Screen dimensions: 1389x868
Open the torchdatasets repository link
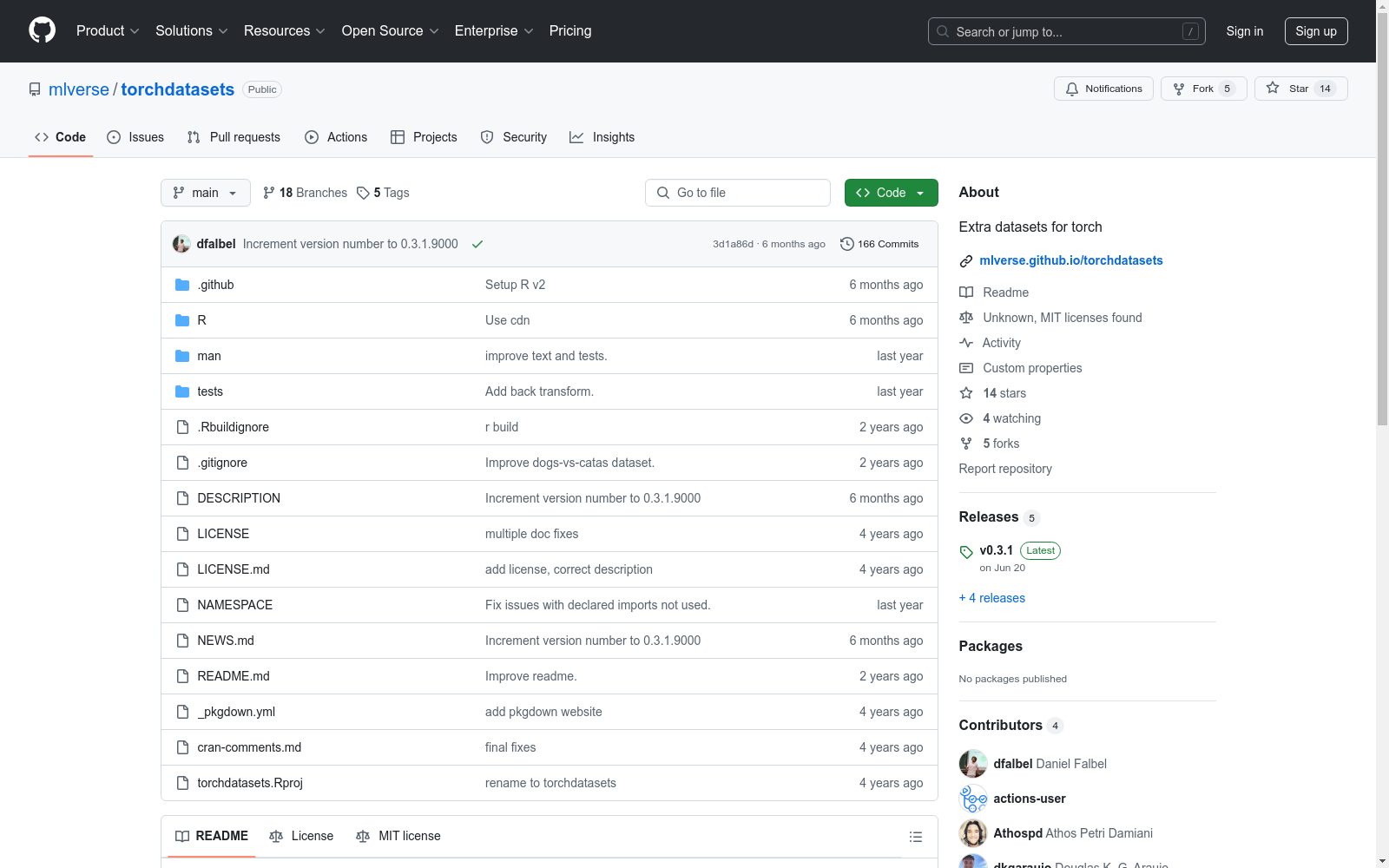point(178,89)
